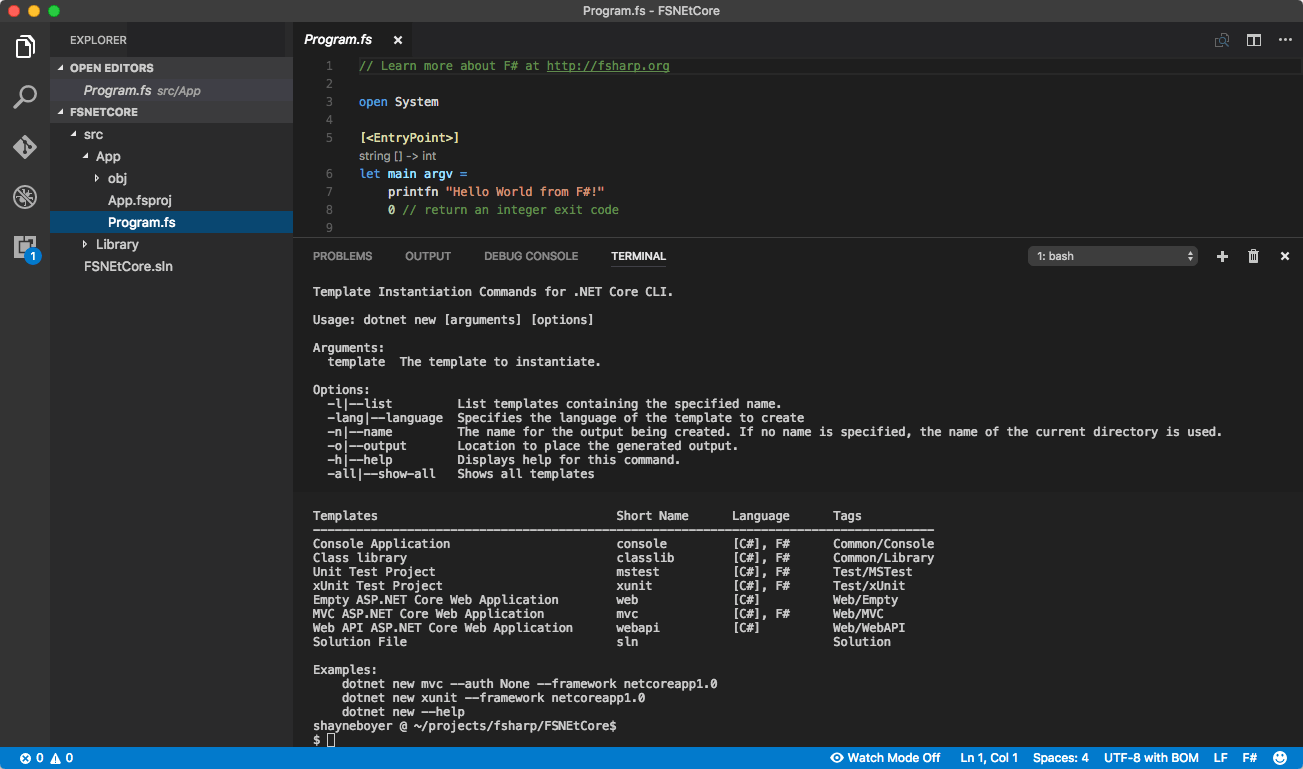
Task: Open the Debug sidebar icon
Action: pyautogui.click(x=24, y=197)
